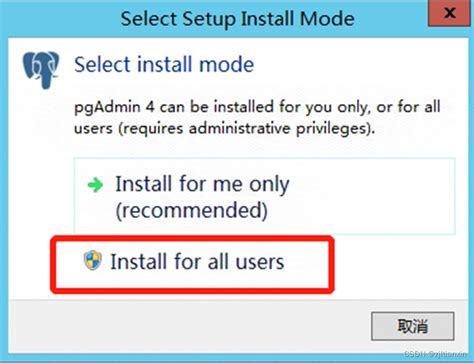Click the Select install mode heading

(x=164, y=64)
